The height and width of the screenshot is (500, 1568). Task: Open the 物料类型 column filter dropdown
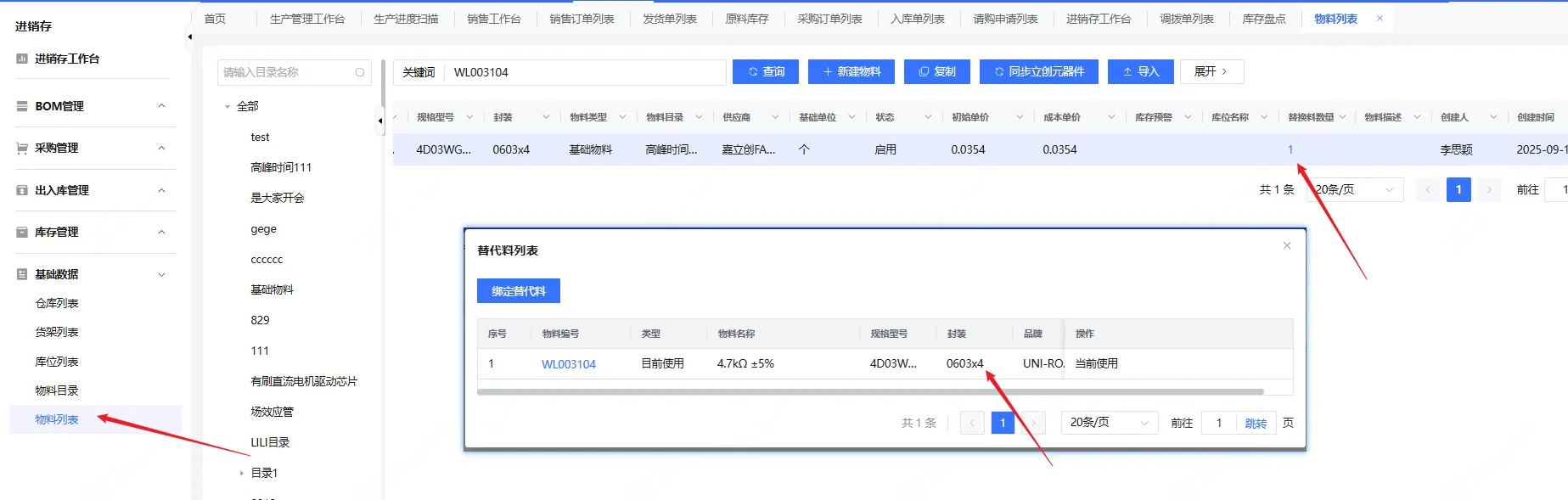click(622, 117)
